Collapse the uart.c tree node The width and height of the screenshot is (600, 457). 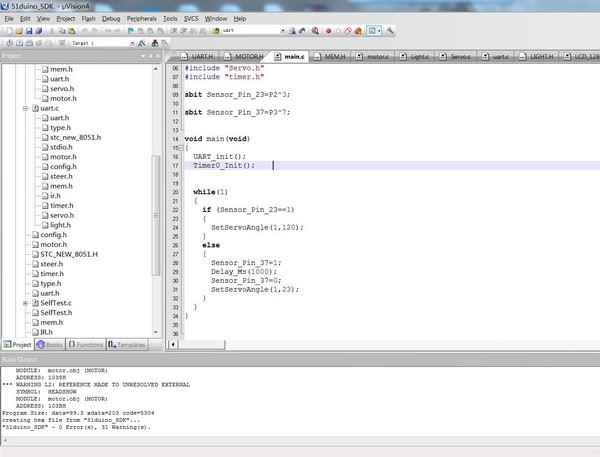[27, 107]
